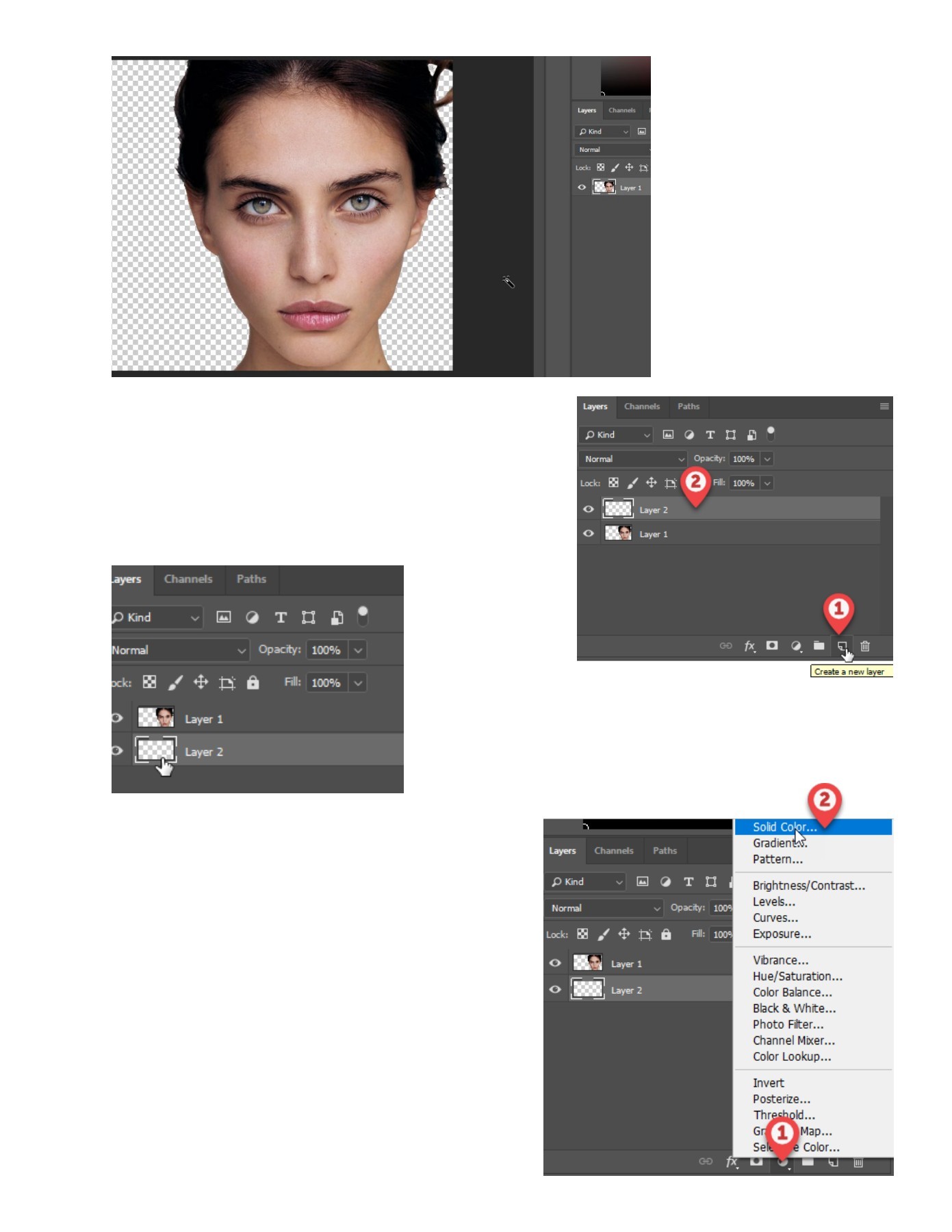Image resolution: width=952 pixels, height=1232 pixels.
Task: Click trash icon right of hovered new-layer button
Action: pyautogui.click(x=865, y=645)
